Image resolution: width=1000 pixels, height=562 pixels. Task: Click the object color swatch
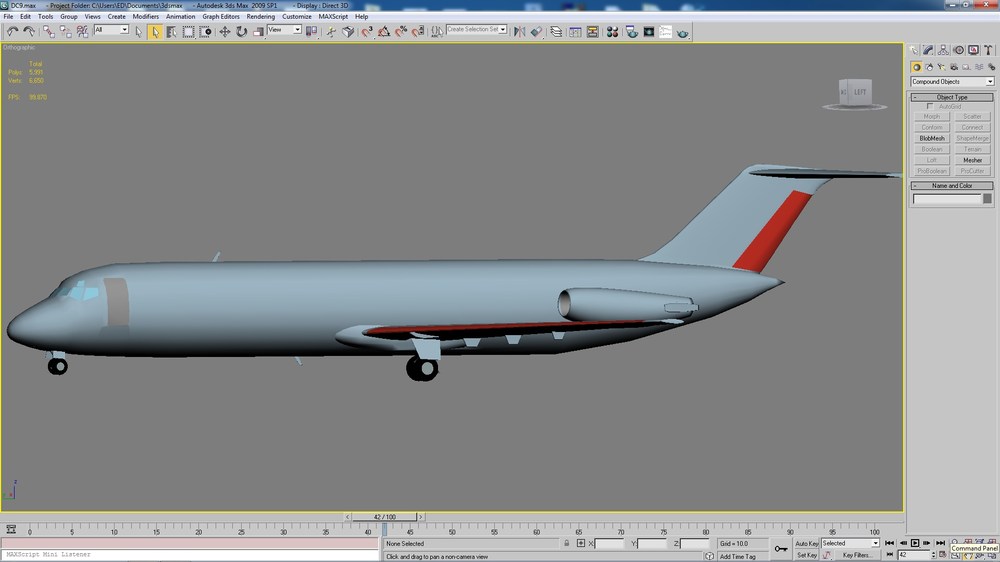[x=987, y=199]
